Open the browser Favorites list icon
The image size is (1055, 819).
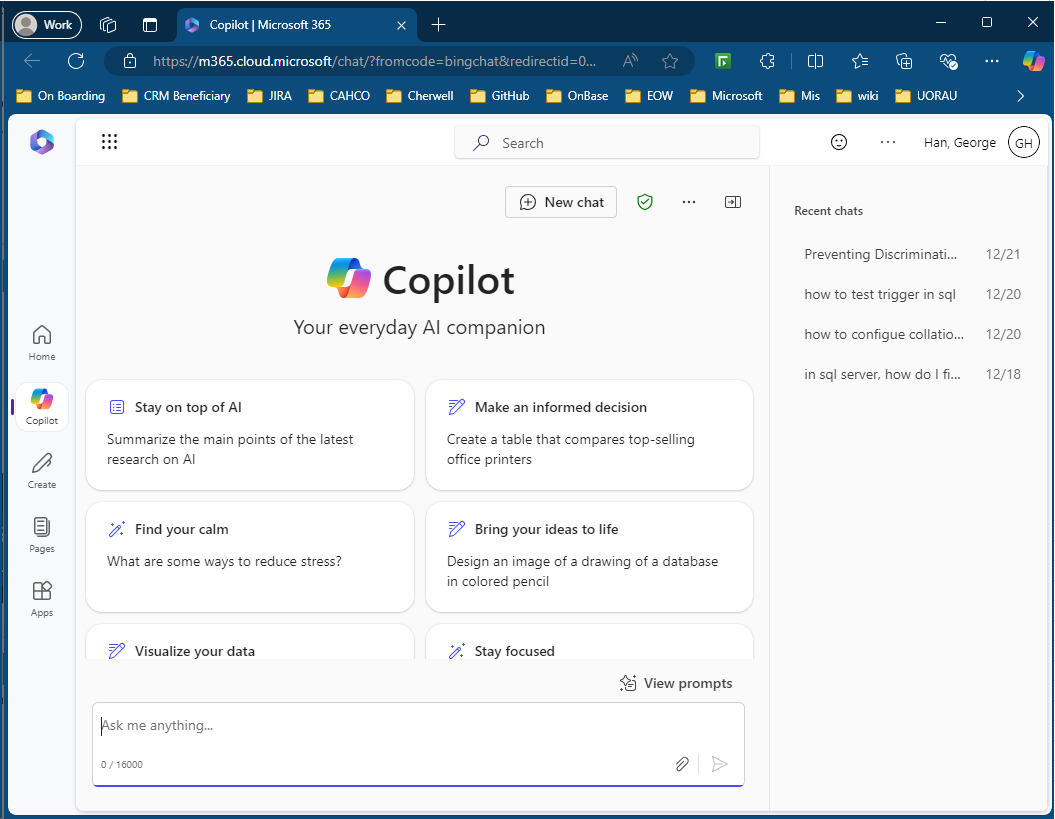tap(859, 61)
